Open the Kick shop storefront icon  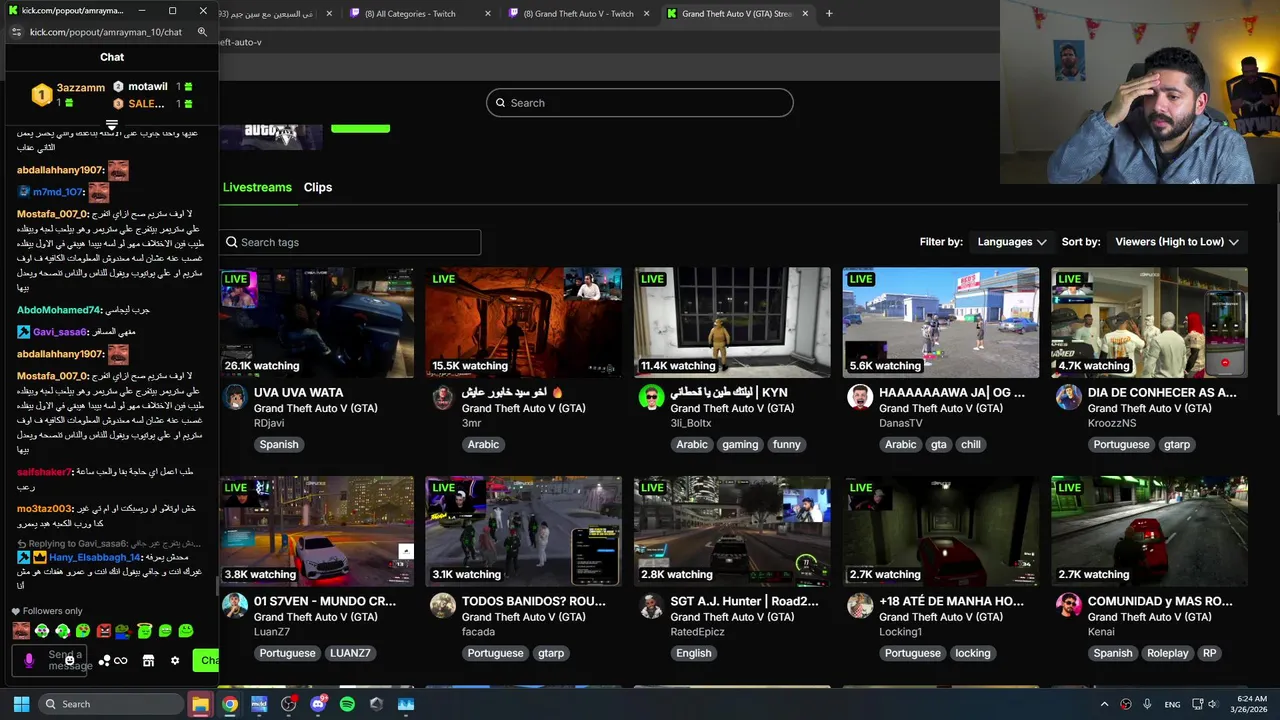click(x=148, y=660)
